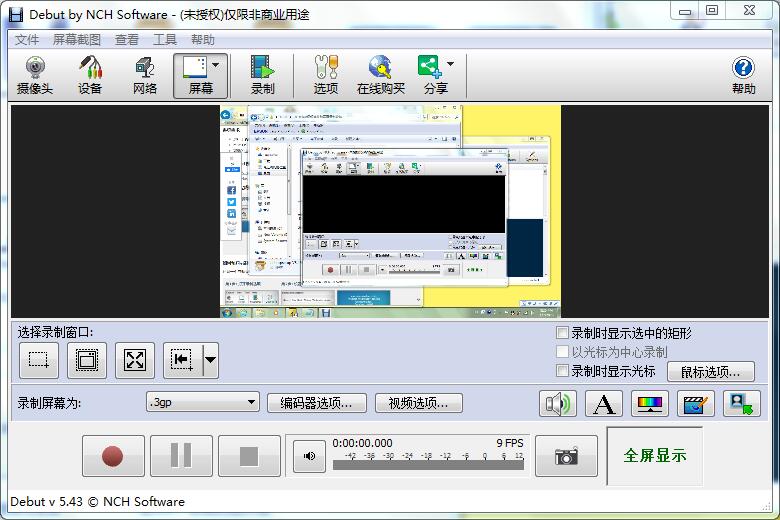
Task: Open 视频选项 video options
Action: [418, 403]
